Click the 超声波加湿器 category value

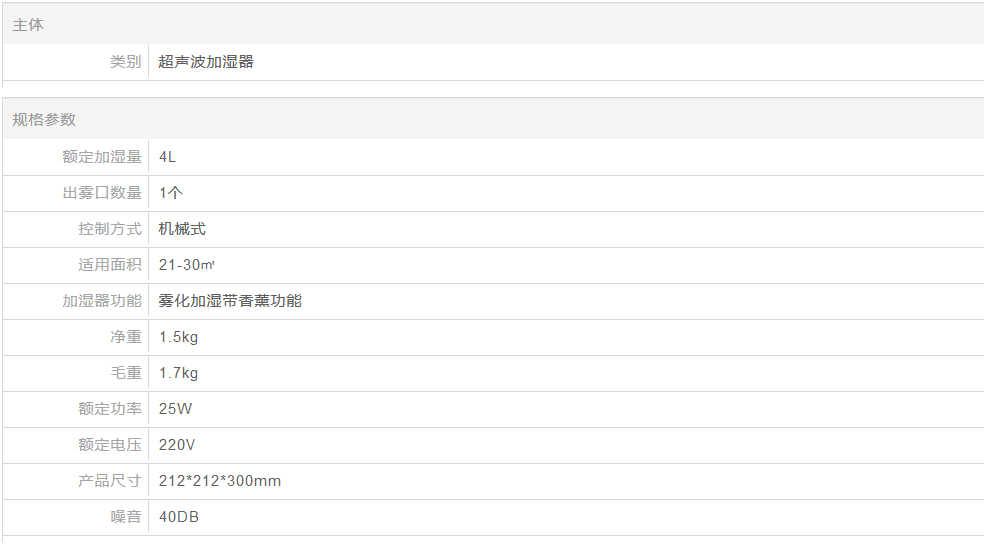pos(206,61)
